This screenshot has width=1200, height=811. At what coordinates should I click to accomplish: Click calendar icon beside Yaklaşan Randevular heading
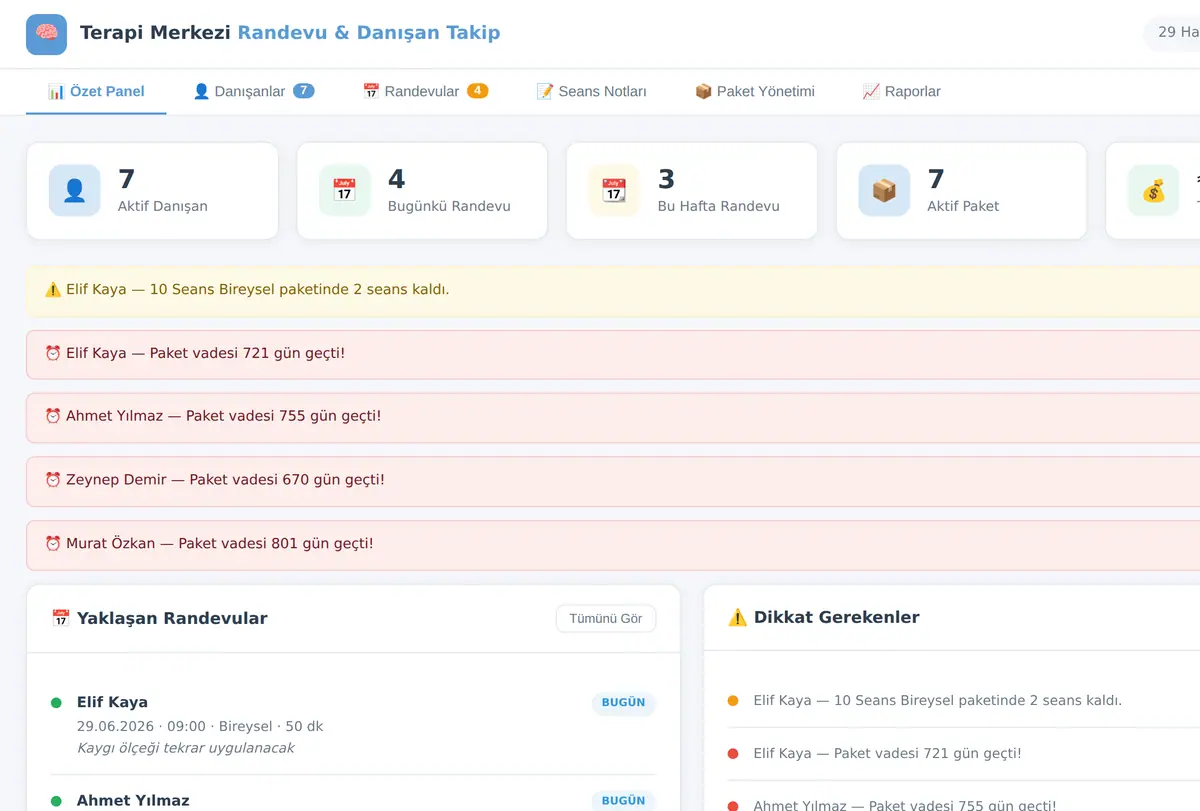(61, 619)
